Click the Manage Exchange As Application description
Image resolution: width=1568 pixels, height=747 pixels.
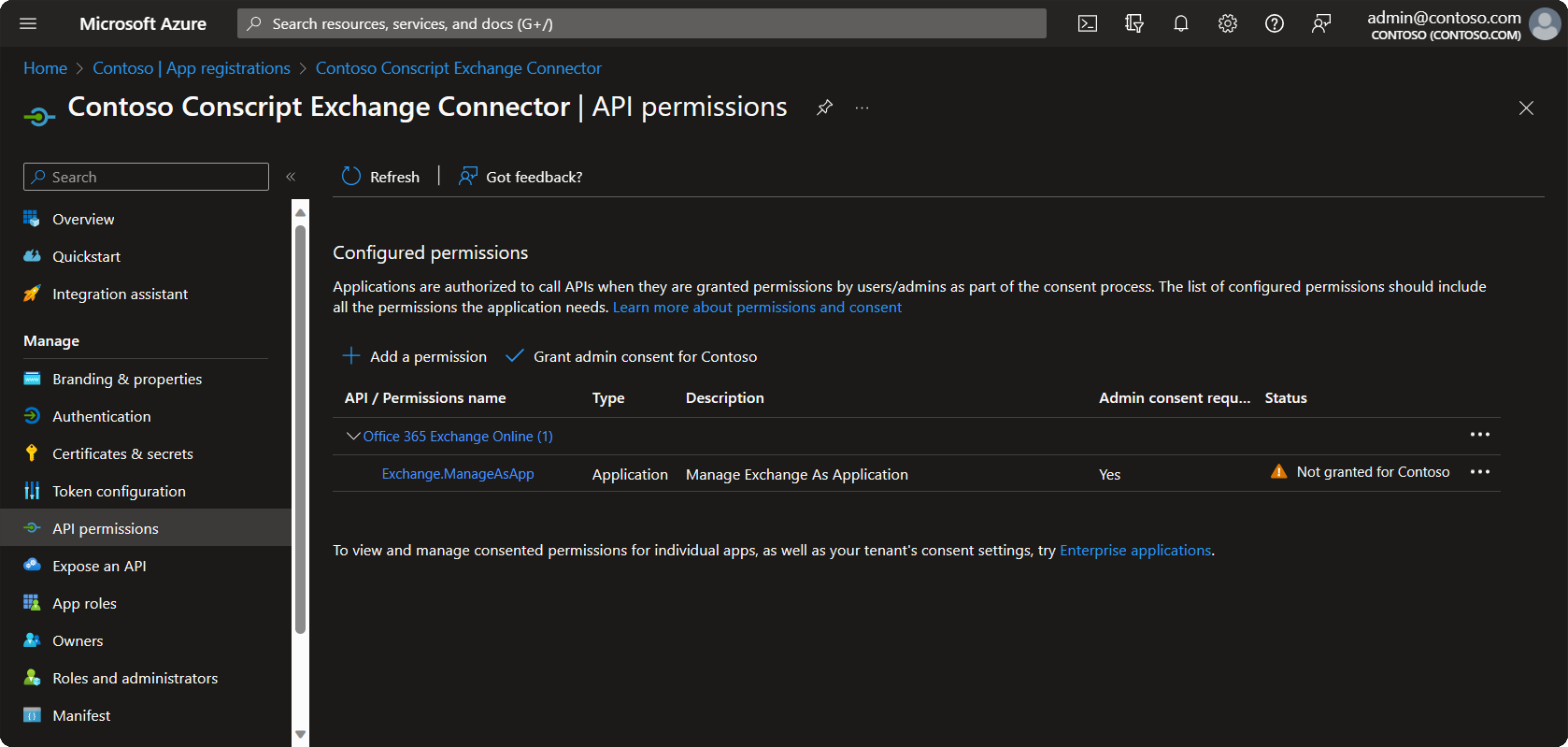[x=797, y=474]
